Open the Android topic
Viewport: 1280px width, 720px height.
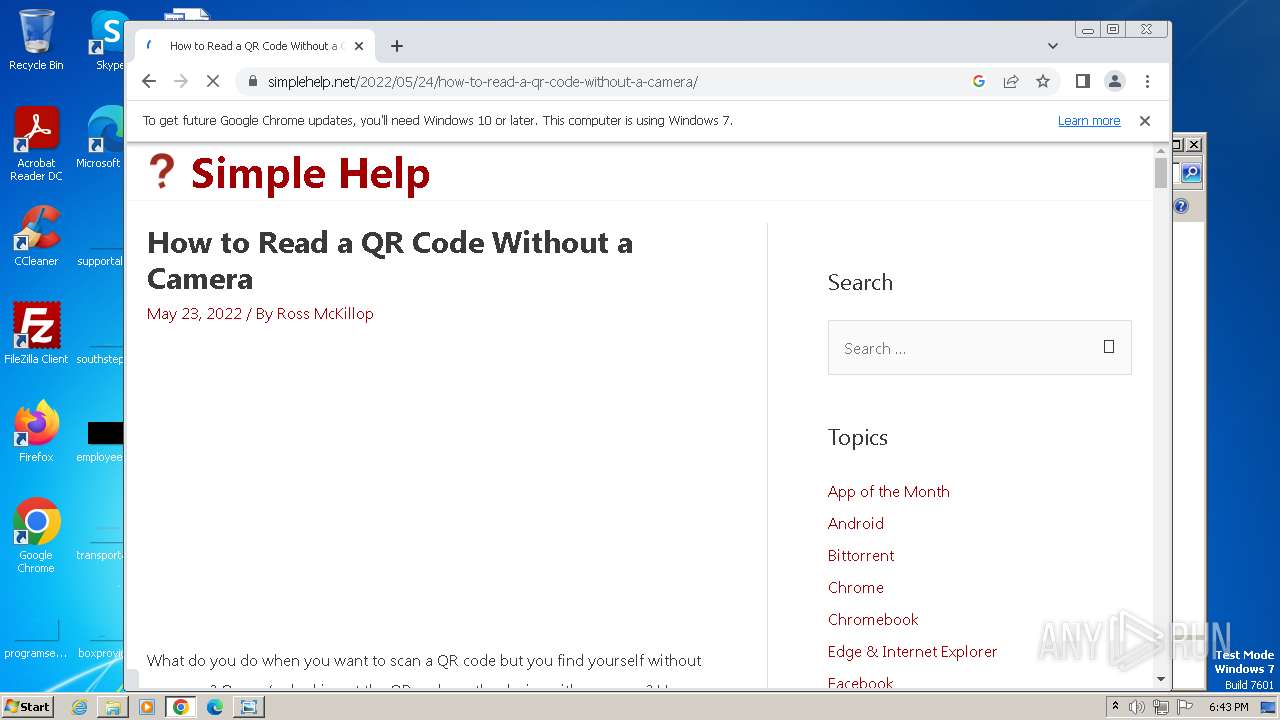pyautogui.click(x=856, y=523)
